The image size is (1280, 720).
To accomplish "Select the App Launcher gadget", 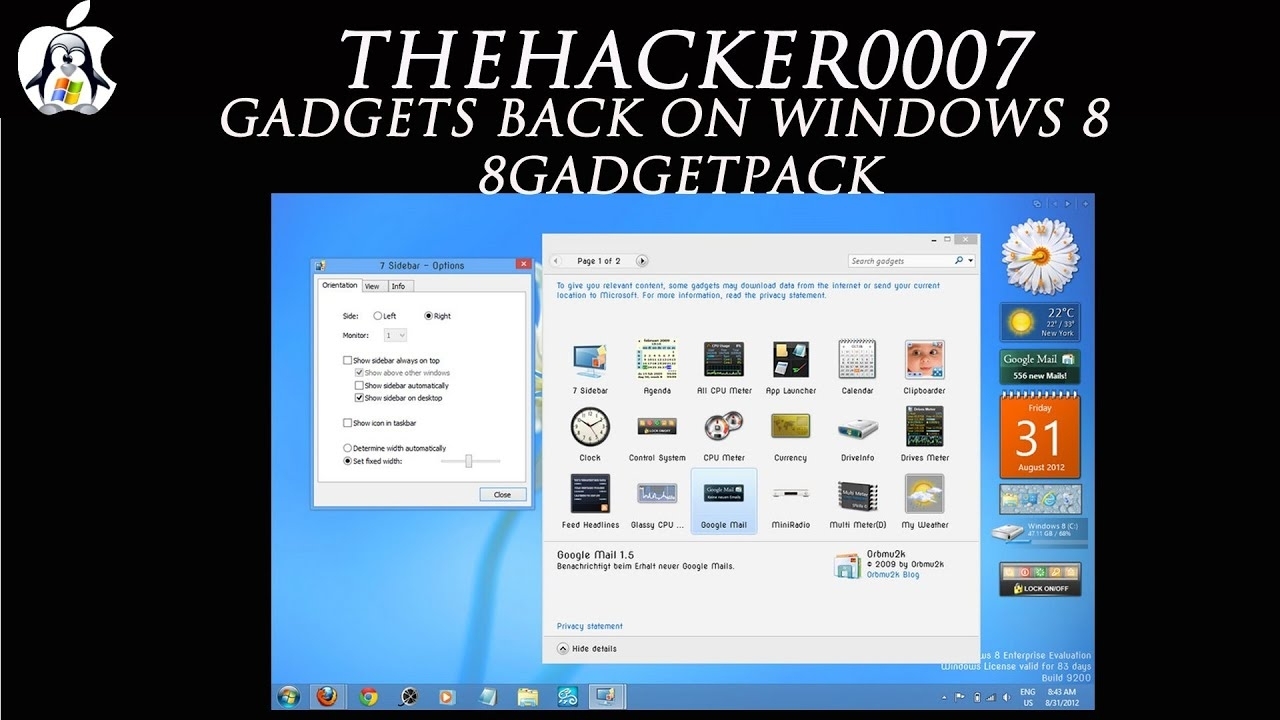I will [x=791, y=360].
